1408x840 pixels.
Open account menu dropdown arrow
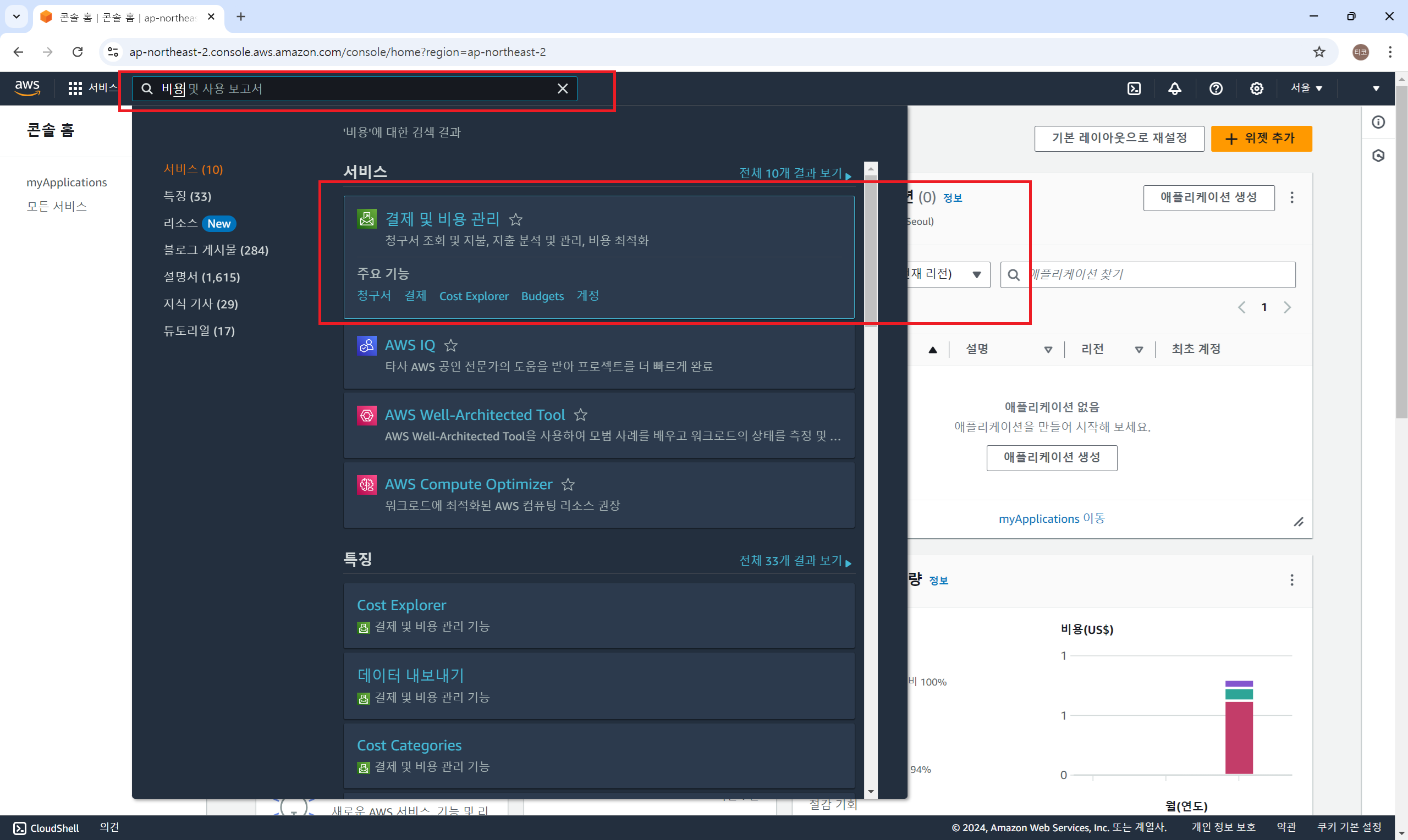point(1376,89)
